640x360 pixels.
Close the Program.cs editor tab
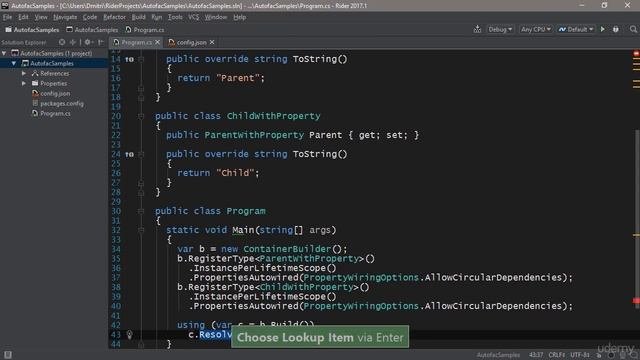point(157,42)
